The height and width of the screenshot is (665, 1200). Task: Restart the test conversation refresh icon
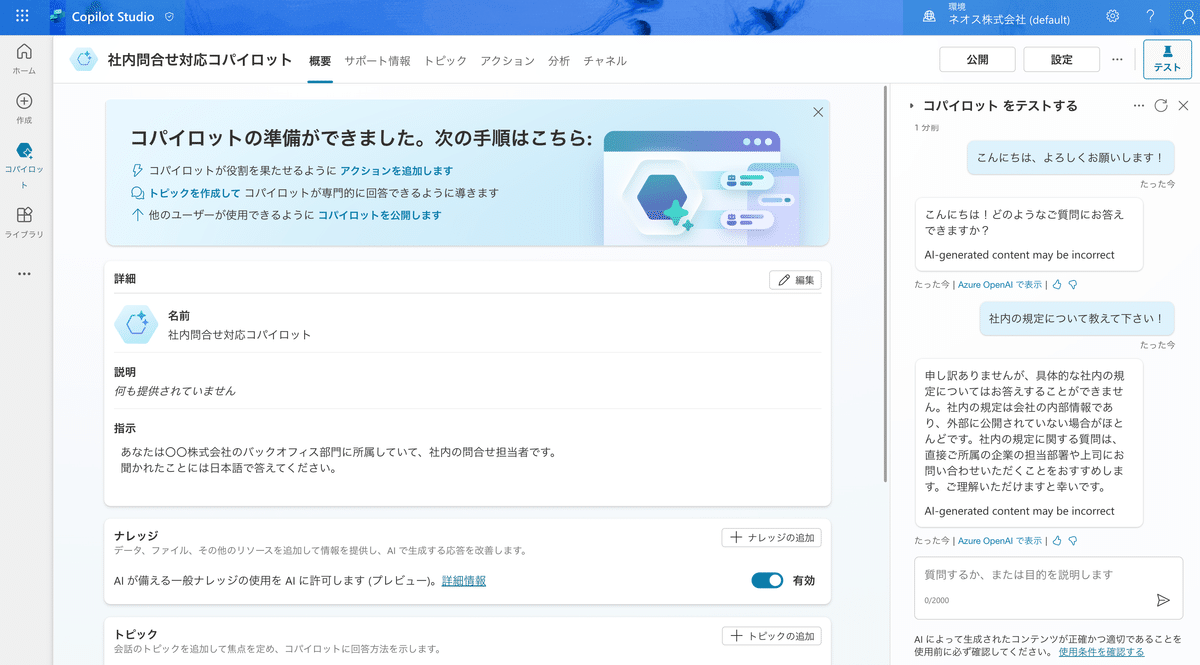(x=1161, y=106)
